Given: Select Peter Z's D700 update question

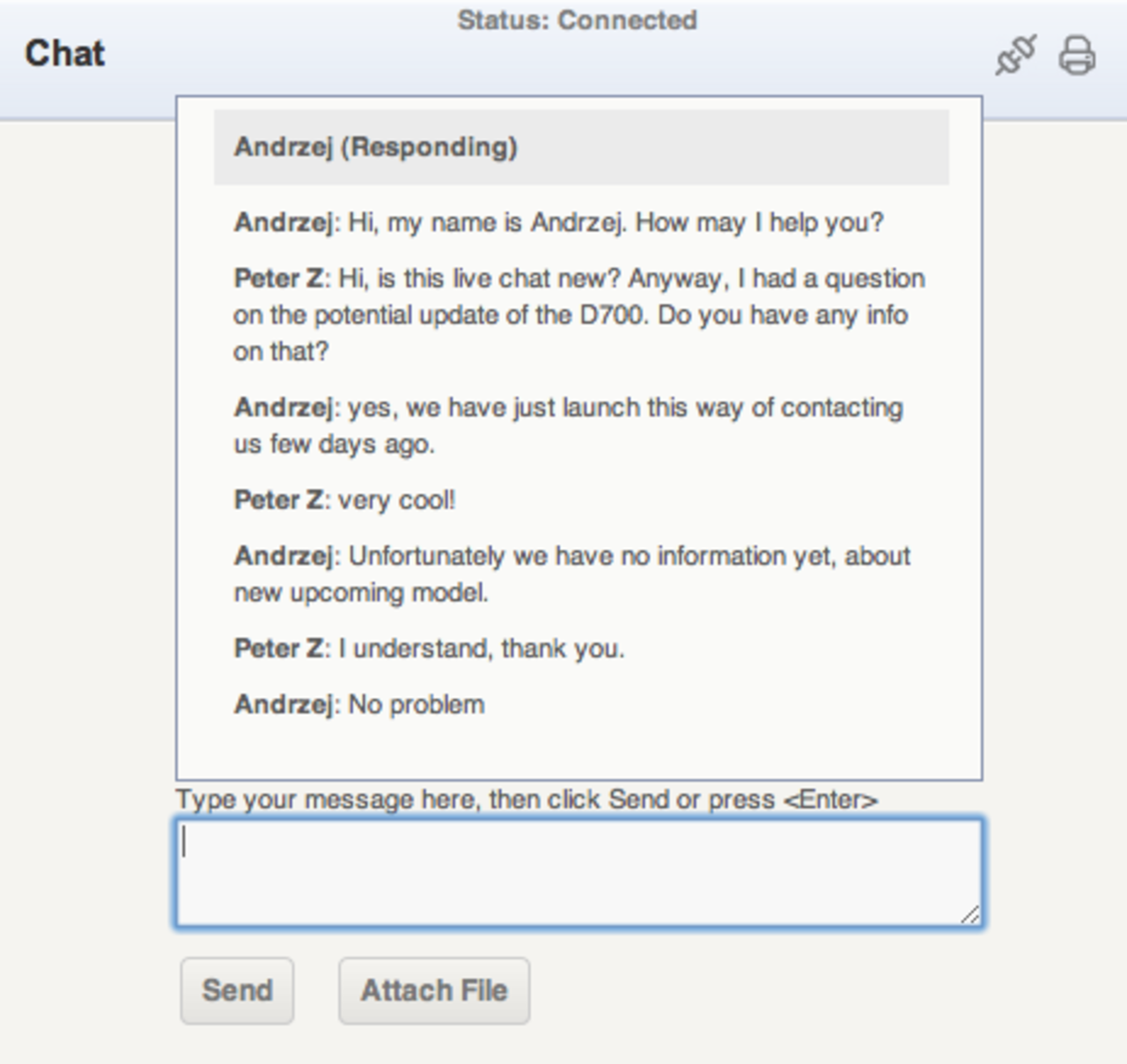Looking at the screenshot, I should coord(578,314).
